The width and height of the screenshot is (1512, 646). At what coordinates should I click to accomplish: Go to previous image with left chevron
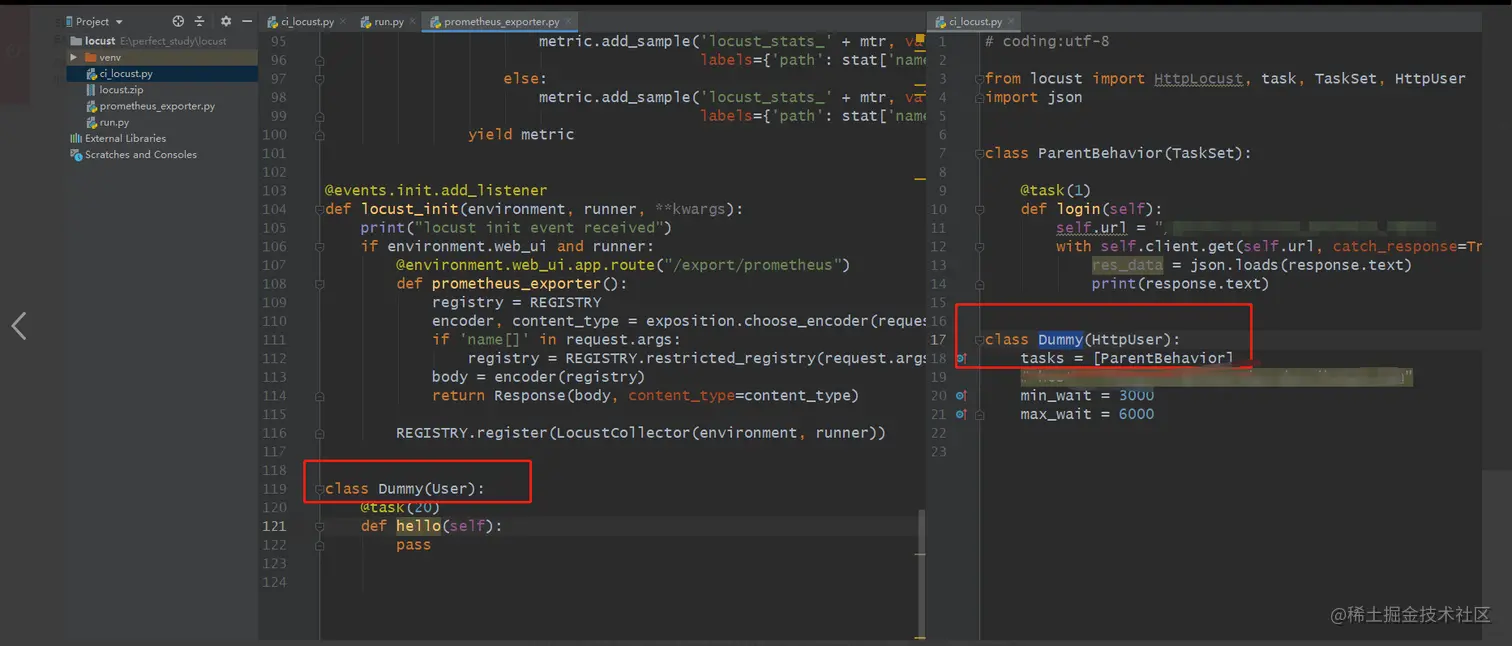(x=19, y=326)
